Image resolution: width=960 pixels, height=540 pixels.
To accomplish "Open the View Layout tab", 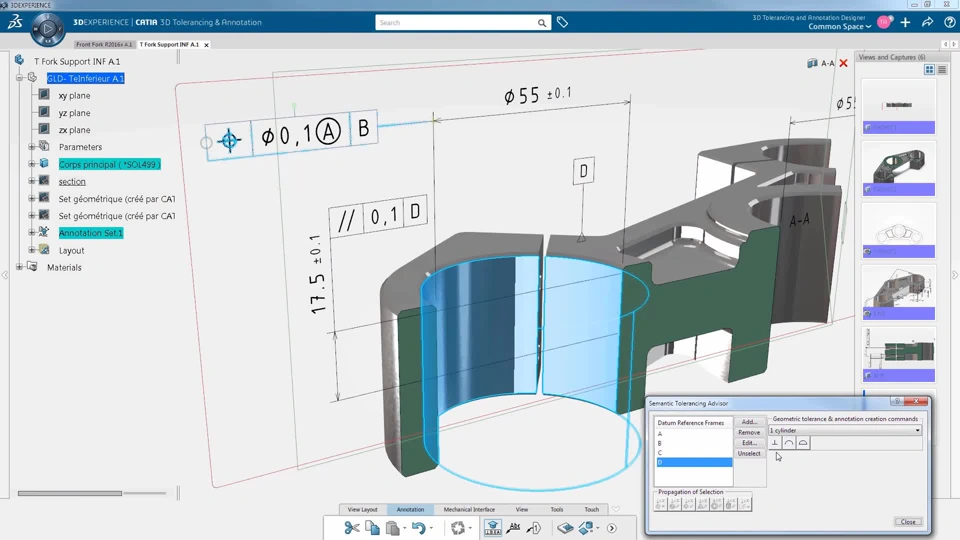I will [x=362, y=509].
